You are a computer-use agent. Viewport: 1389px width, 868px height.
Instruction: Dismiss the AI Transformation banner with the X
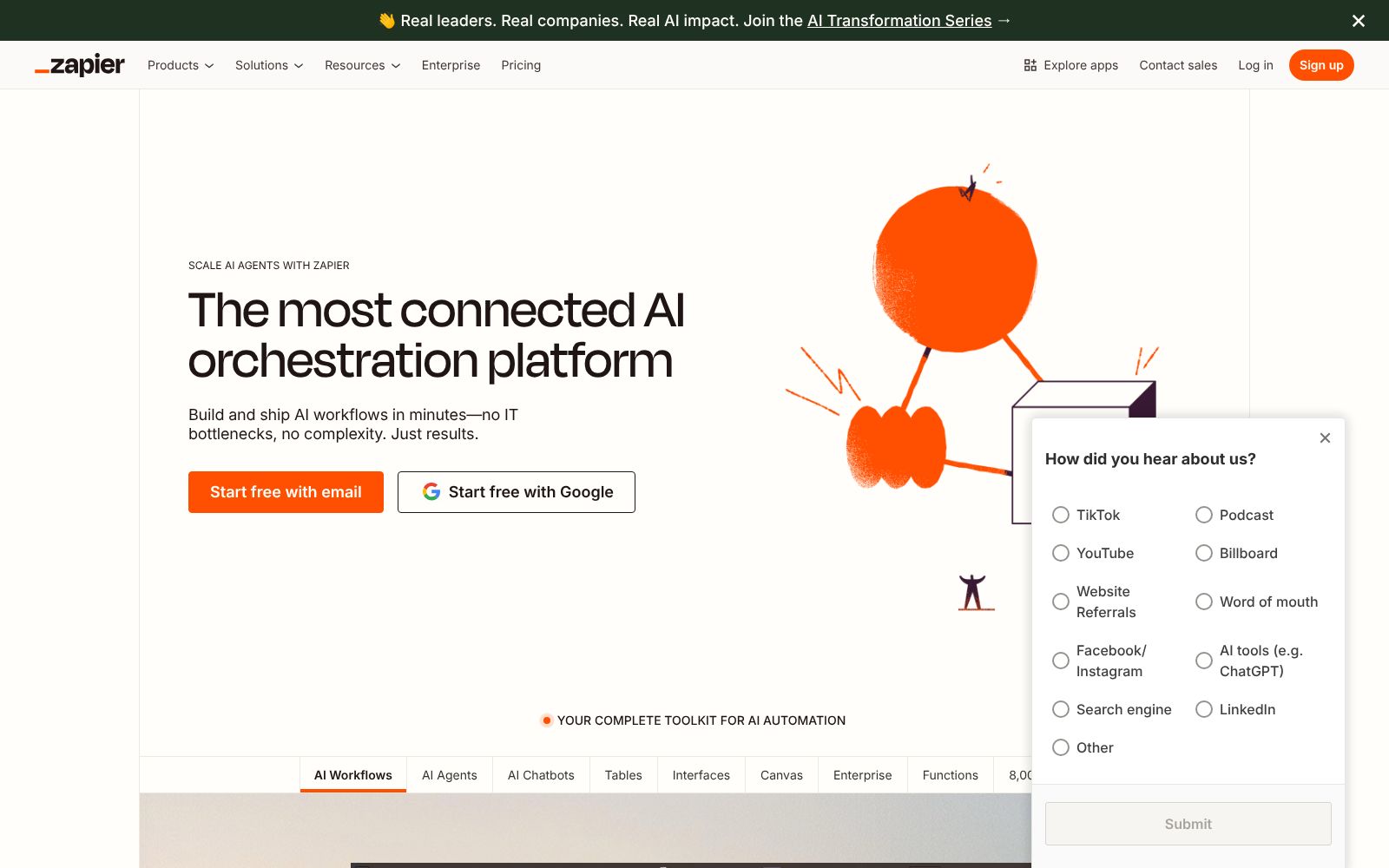point(1358,21)
